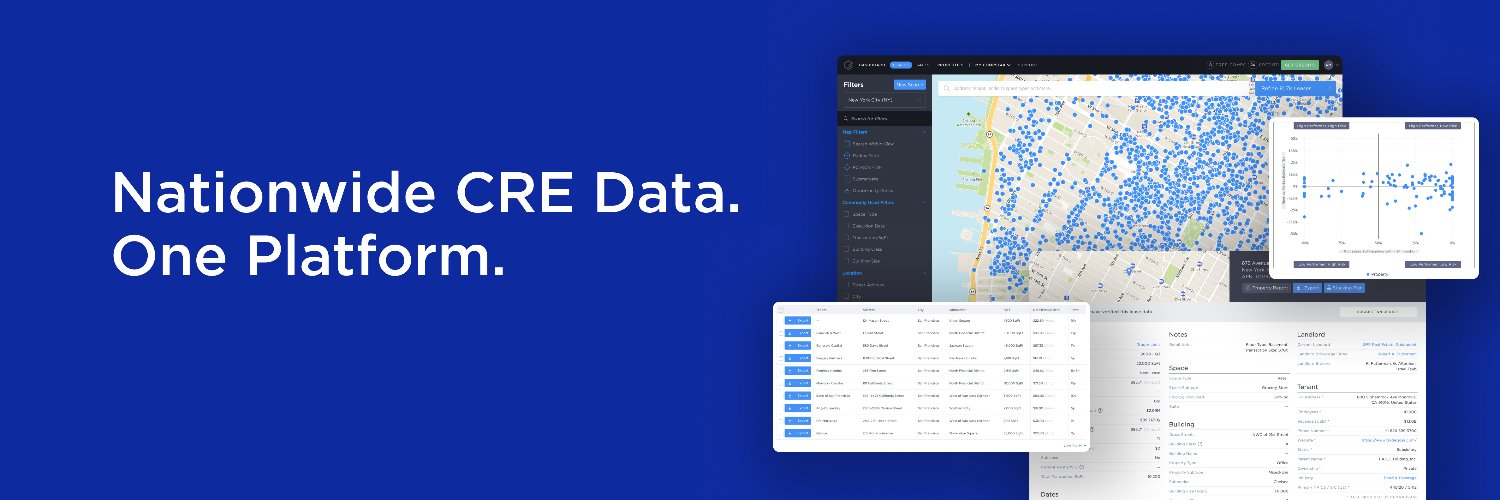The width and height of the screenshot is (1500, 500).
Task: Click the Property Report button below the map
Action: point(1266,288)
